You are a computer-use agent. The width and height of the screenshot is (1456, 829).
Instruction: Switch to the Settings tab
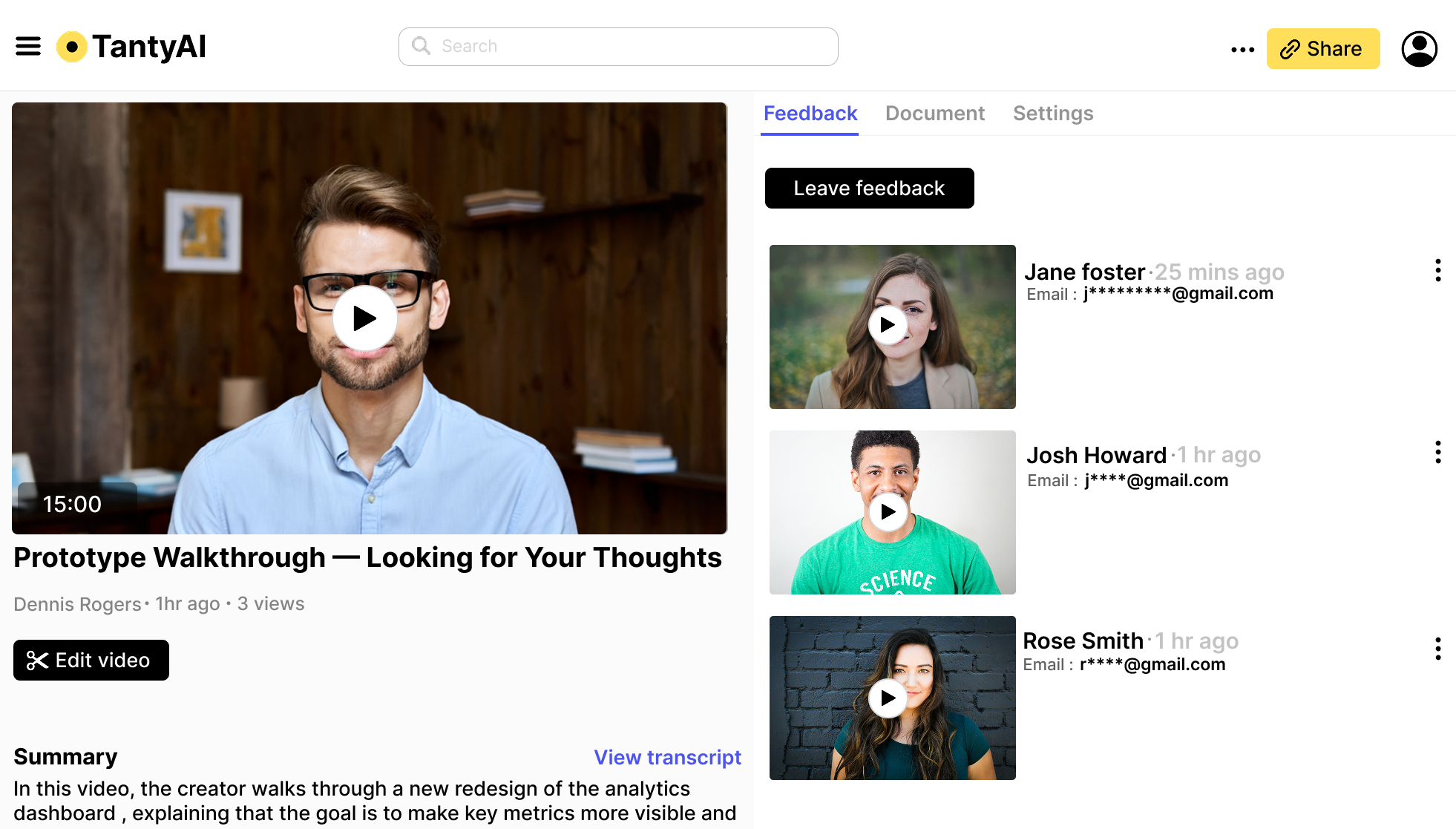click(1052, 114)
